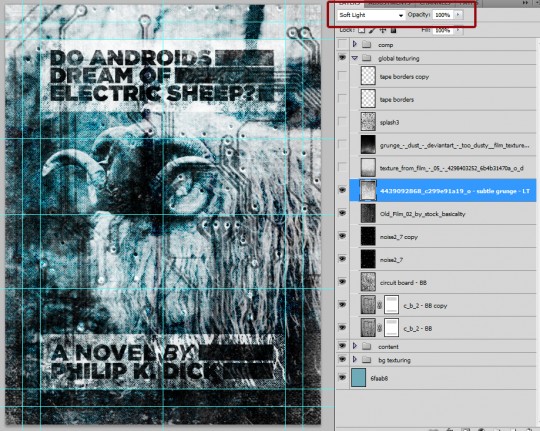Select the Old_Film_02 layer thumbnail

[x=368, y=214]
